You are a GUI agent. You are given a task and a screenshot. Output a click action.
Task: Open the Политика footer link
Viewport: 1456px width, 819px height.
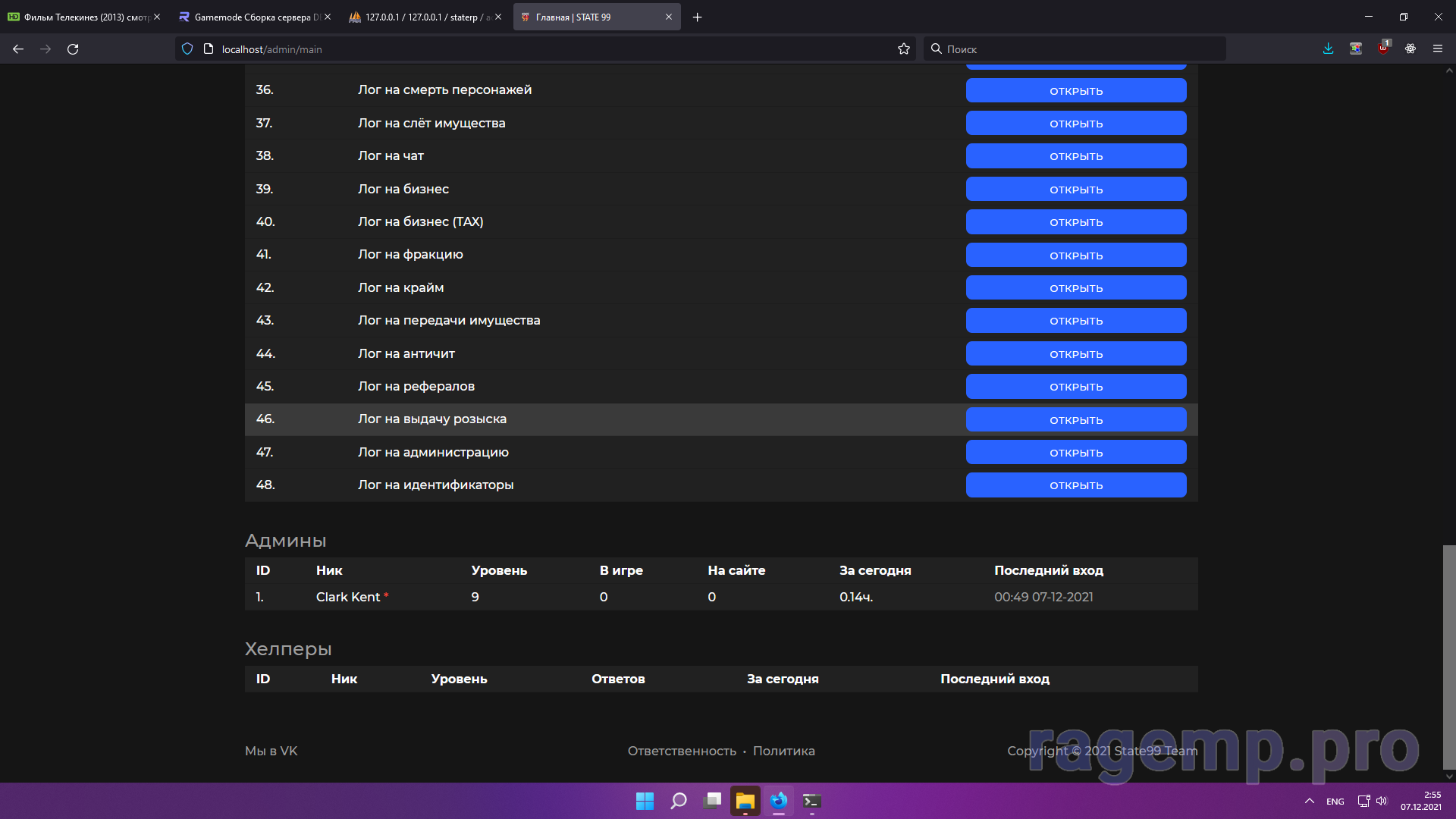pyautogui.click(x=783, y=751)
